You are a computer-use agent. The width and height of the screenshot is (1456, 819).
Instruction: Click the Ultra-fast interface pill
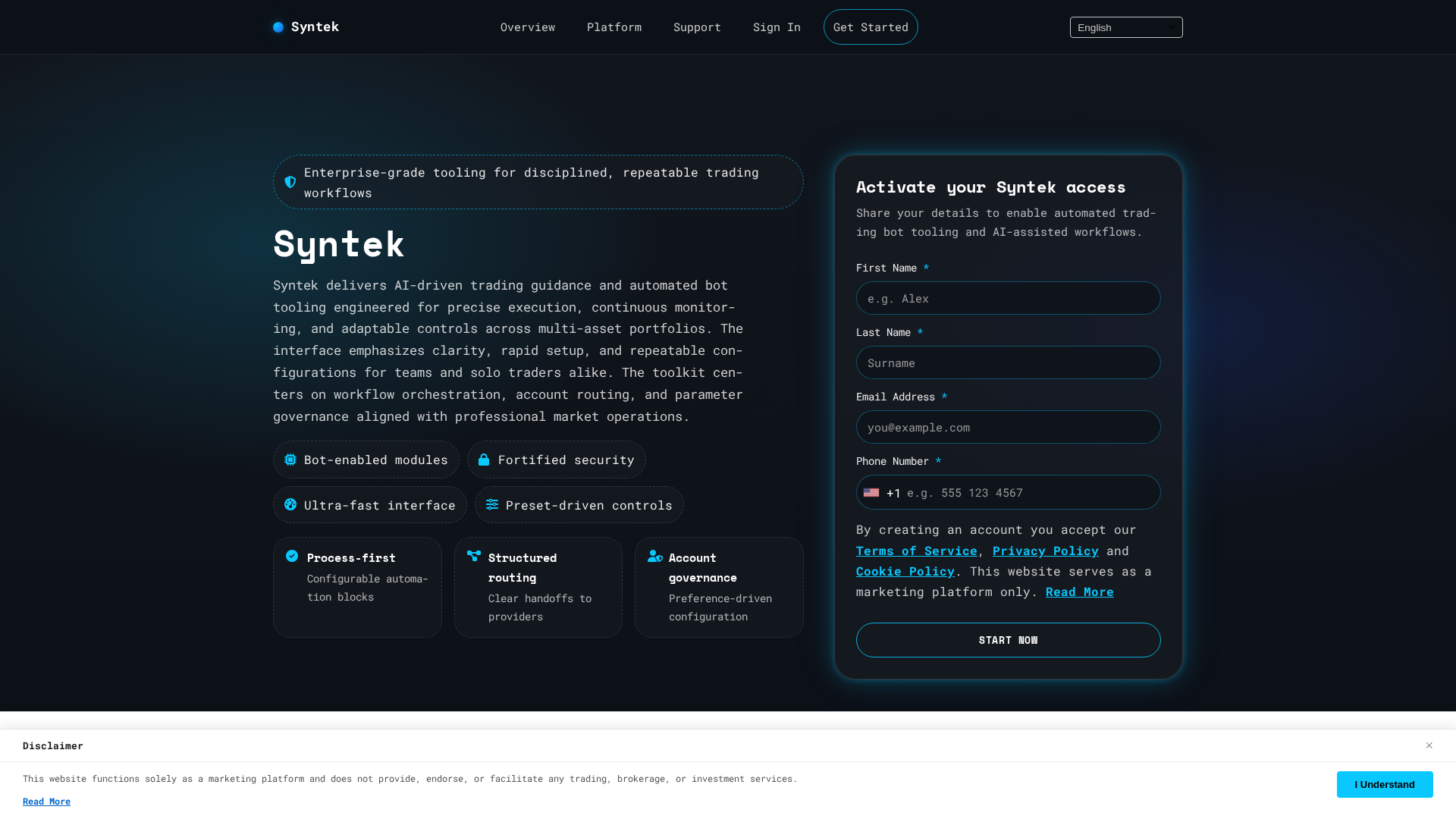(x=370, y=504)
